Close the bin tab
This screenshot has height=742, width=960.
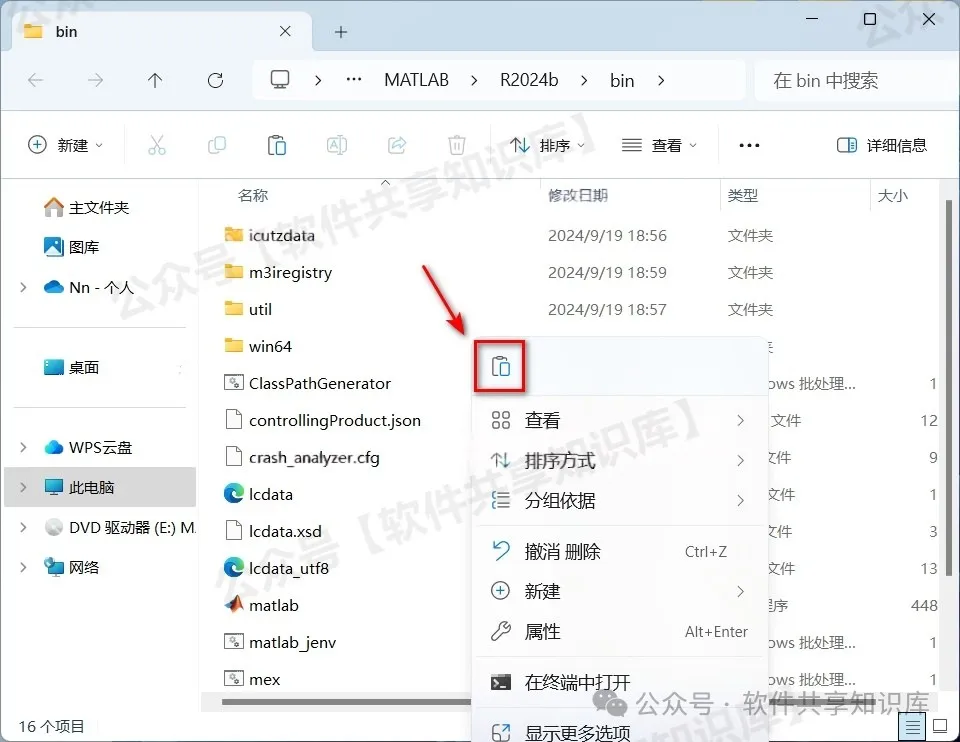(x=285, y=31)
